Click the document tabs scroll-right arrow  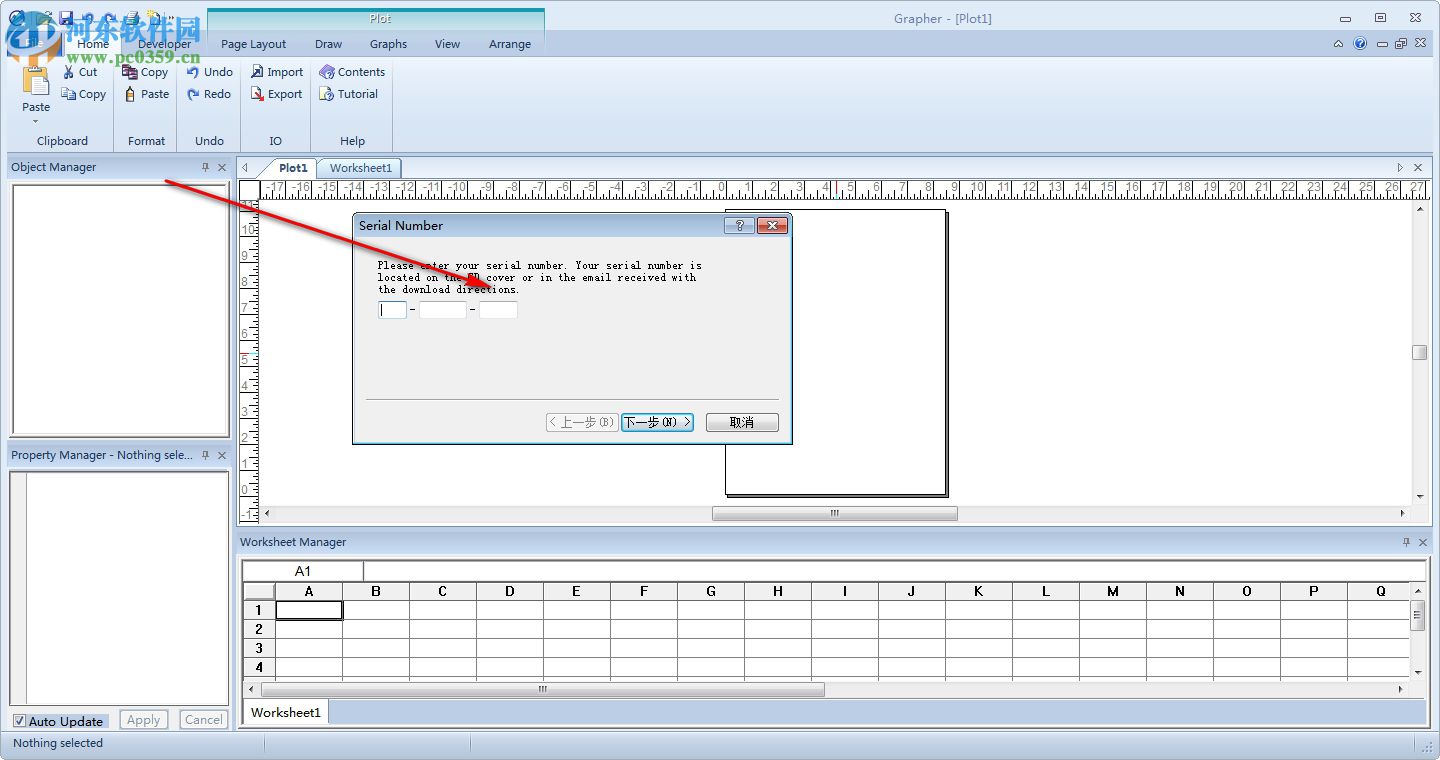[1400, 168]
